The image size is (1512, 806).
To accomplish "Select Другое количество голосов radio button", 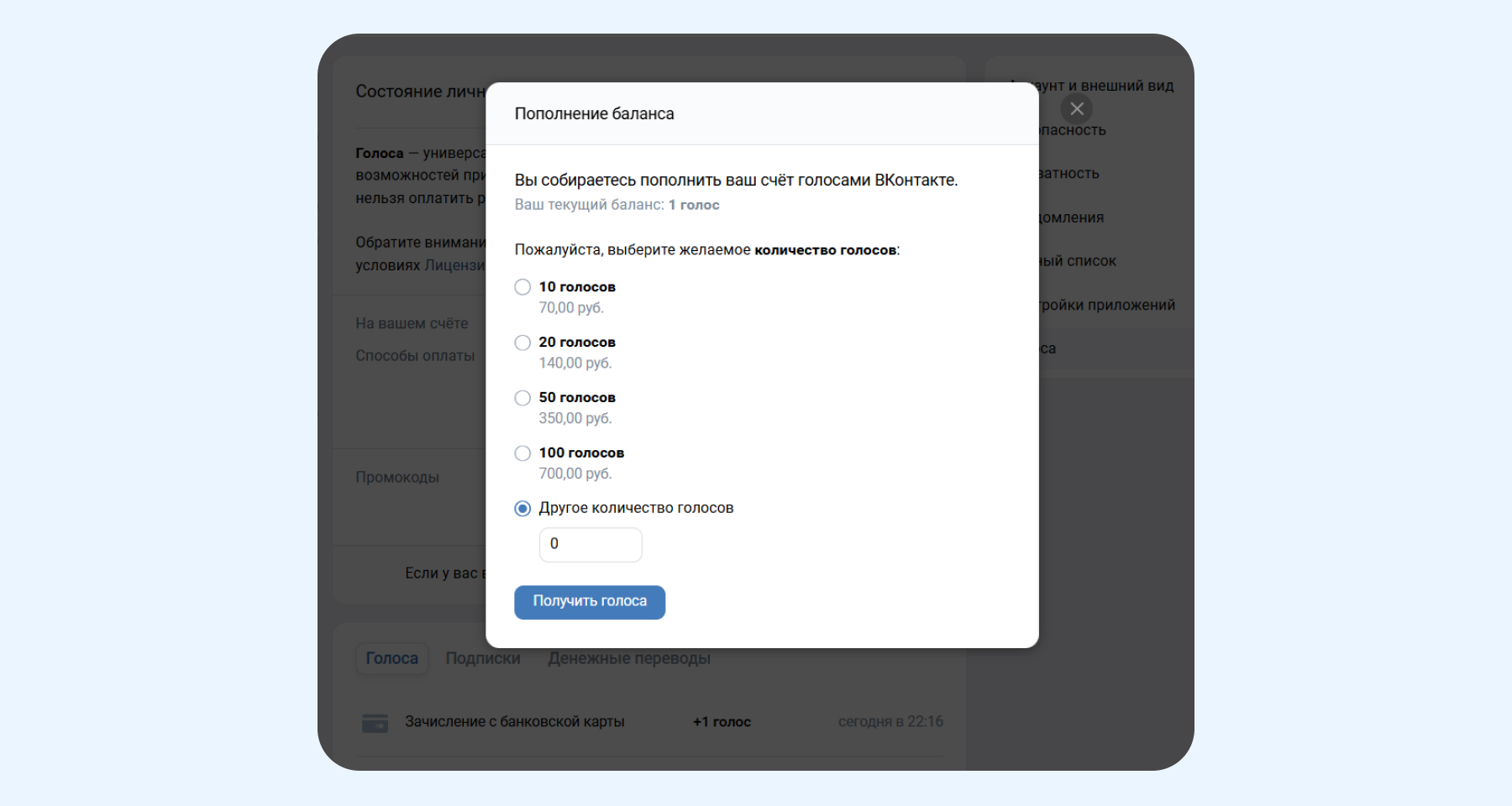I will (x=522, y=509).
